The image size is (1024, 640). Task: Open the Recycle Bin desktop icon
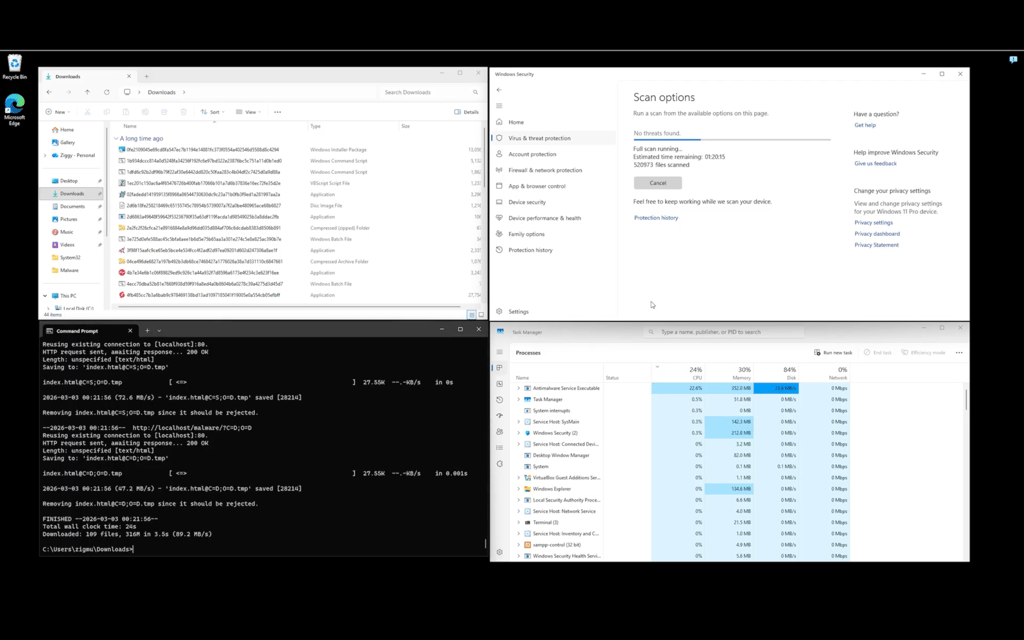(14, 67)
